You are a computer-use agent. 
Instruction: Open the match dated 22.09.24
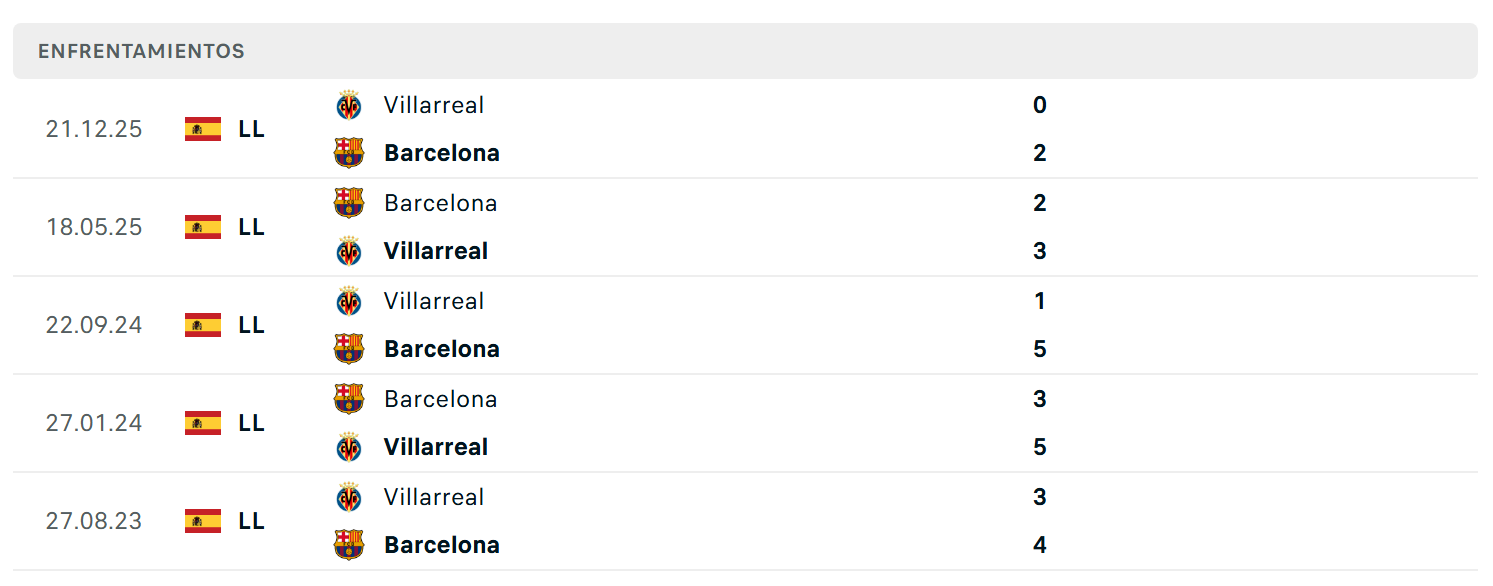click(745, 325)
